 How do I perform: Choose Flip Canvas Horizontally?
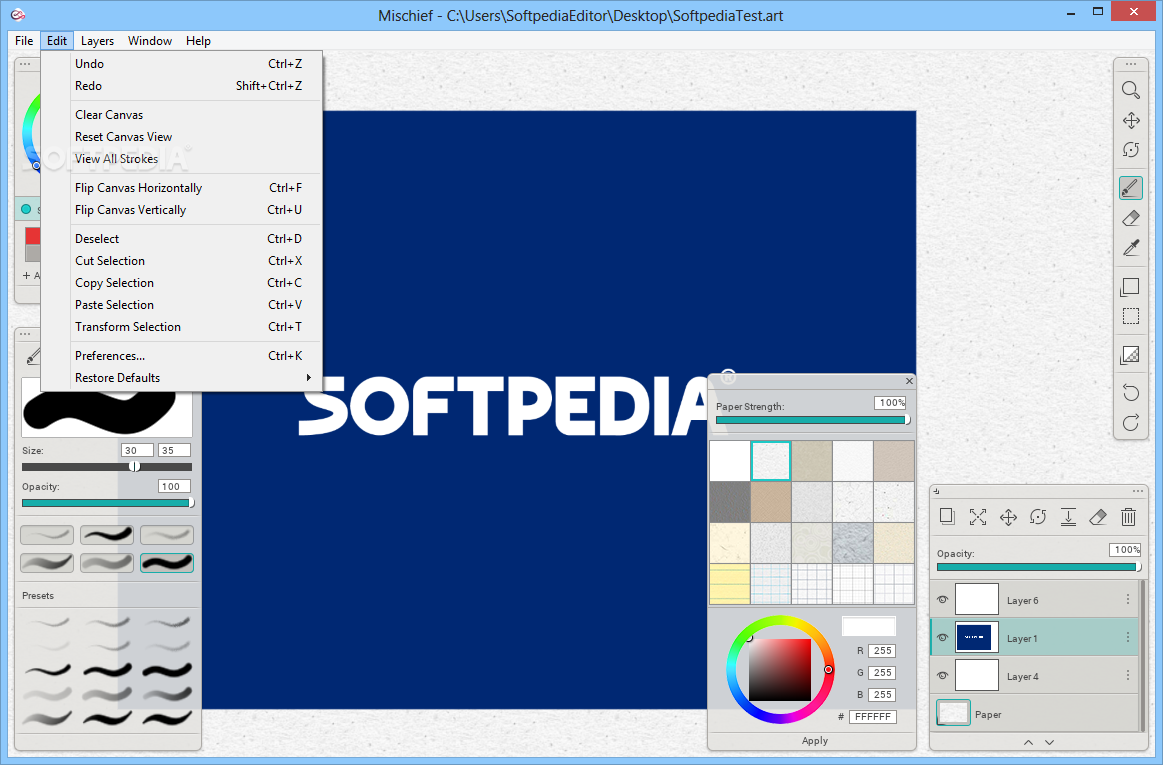tap(182, 188)
